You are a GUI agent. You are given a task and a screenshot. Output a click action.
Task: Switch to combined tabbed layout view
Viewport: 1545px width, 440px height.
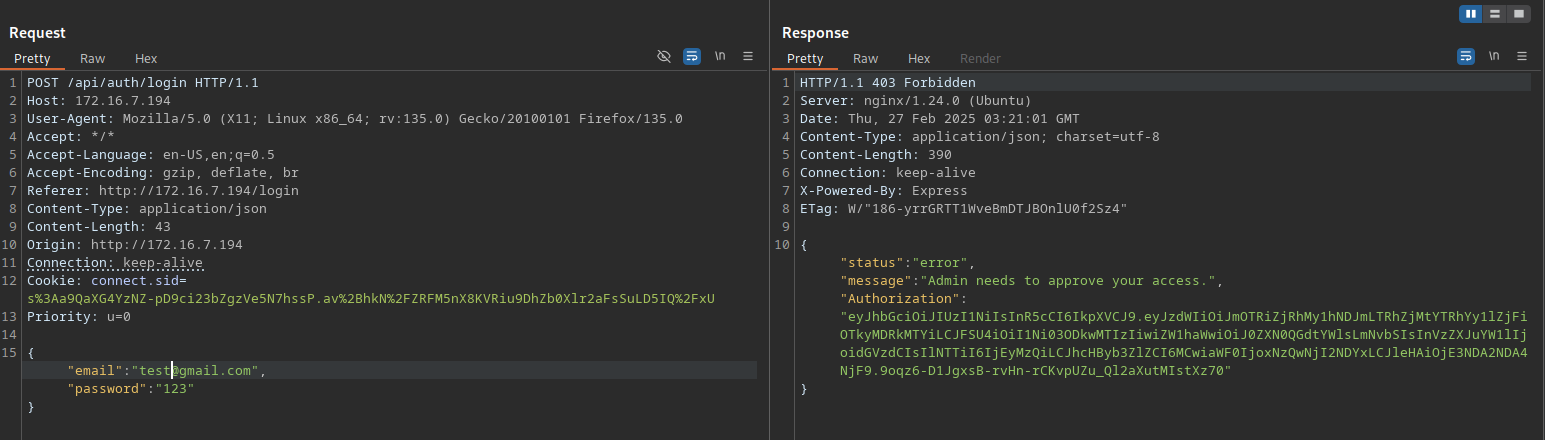point(1519,14)
